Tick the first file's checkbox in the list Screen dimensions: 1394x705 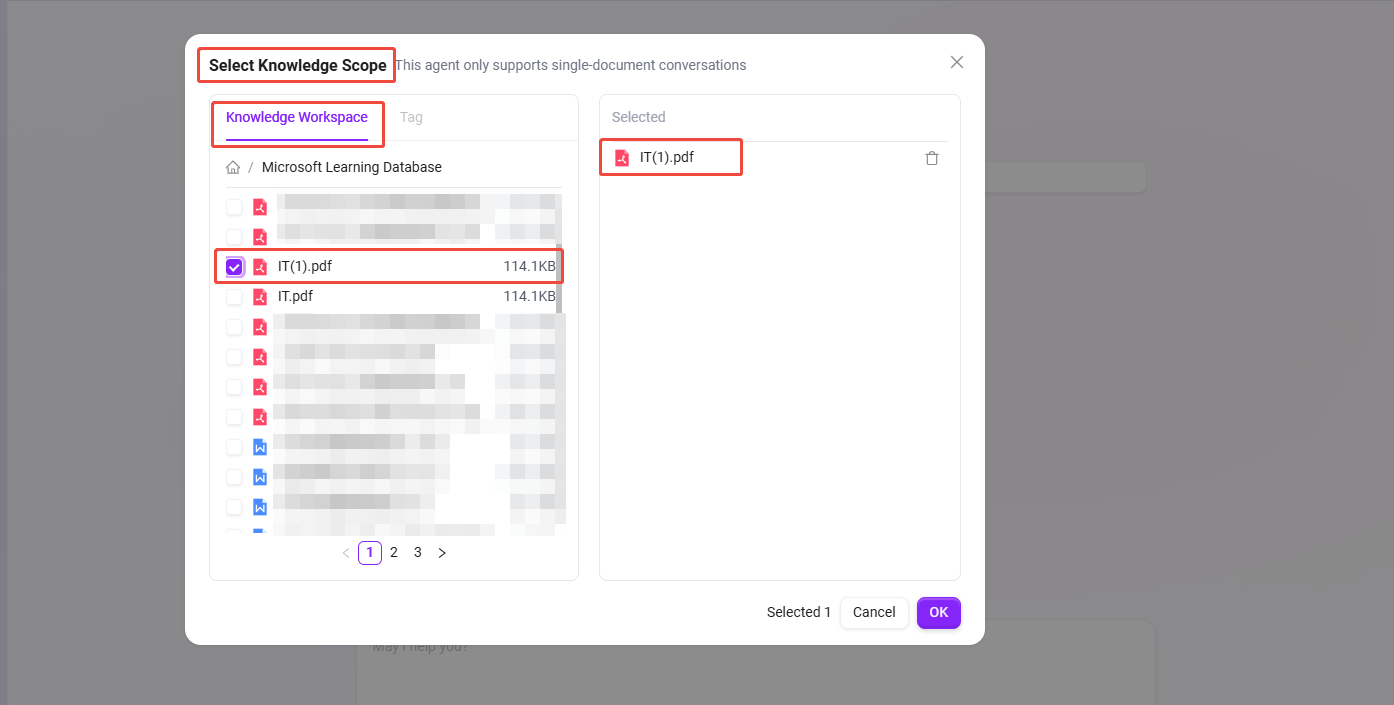pyautogui.click(x=234, y=207)
